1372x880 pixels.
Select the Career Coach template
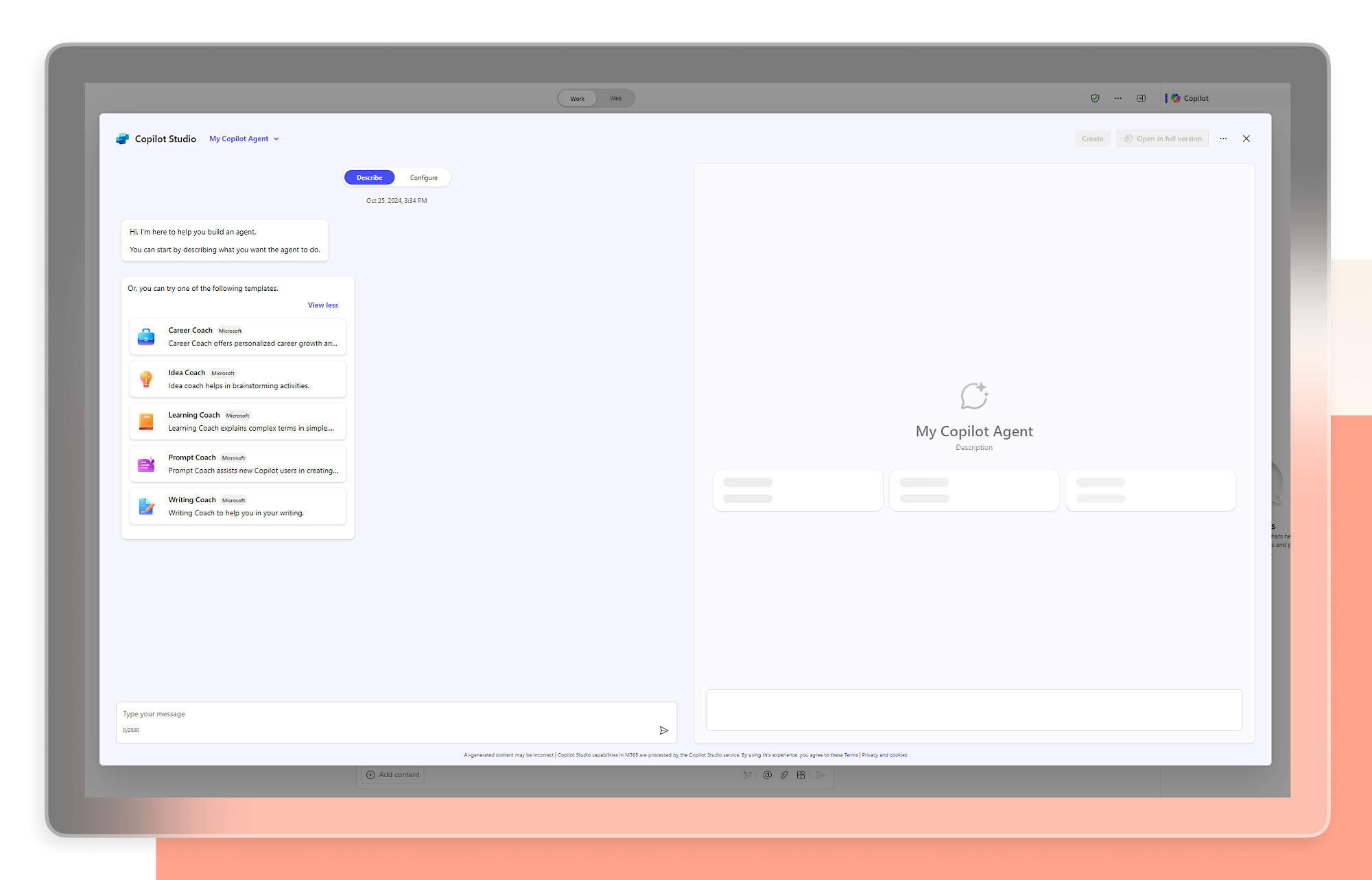point(237,337)
